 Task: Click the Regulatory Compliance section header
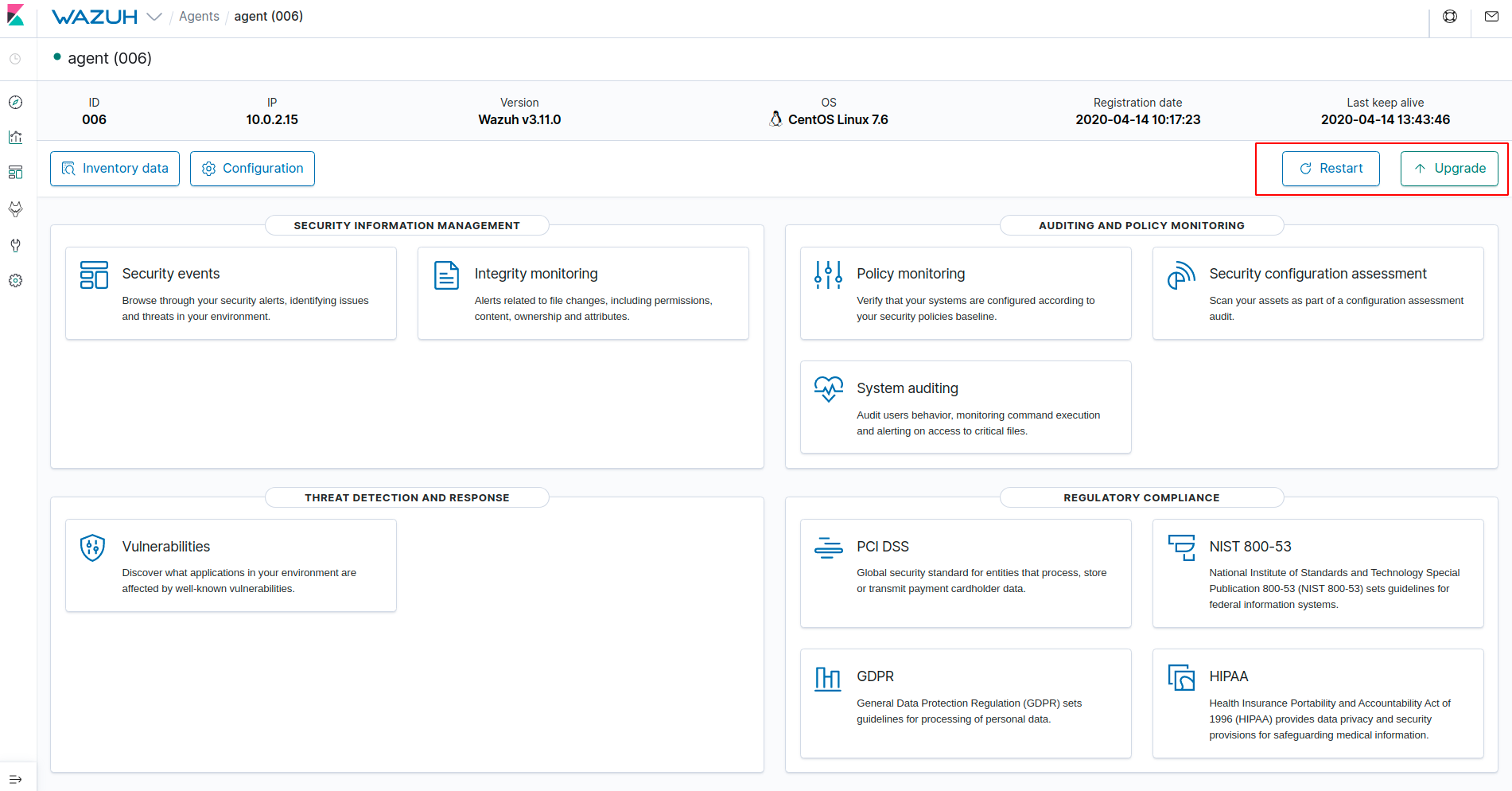(x=1141, y=498)
